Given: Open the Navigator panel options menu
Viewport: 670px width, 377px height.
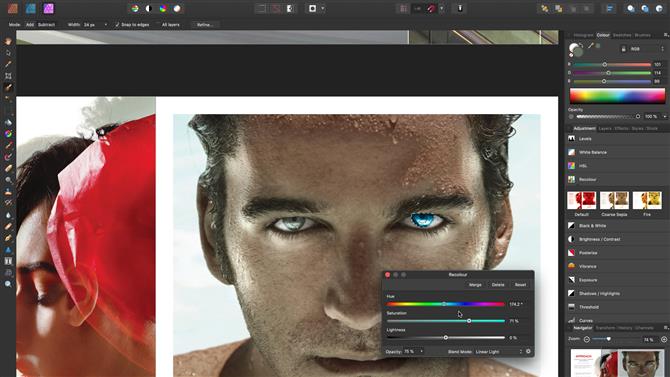Looking at the screenshot, I should coord(666,328).
